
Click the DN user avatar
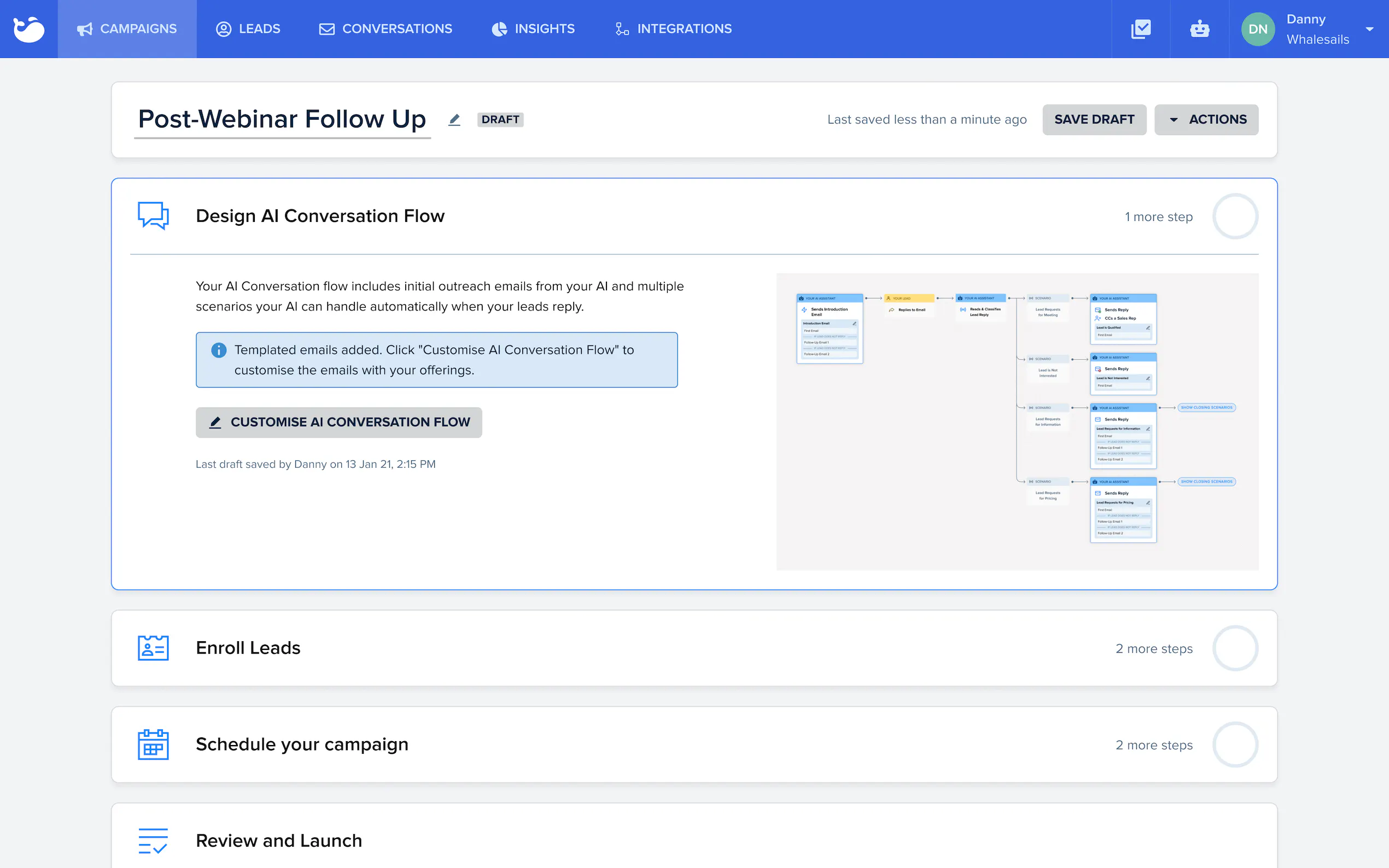[1258, 30]
